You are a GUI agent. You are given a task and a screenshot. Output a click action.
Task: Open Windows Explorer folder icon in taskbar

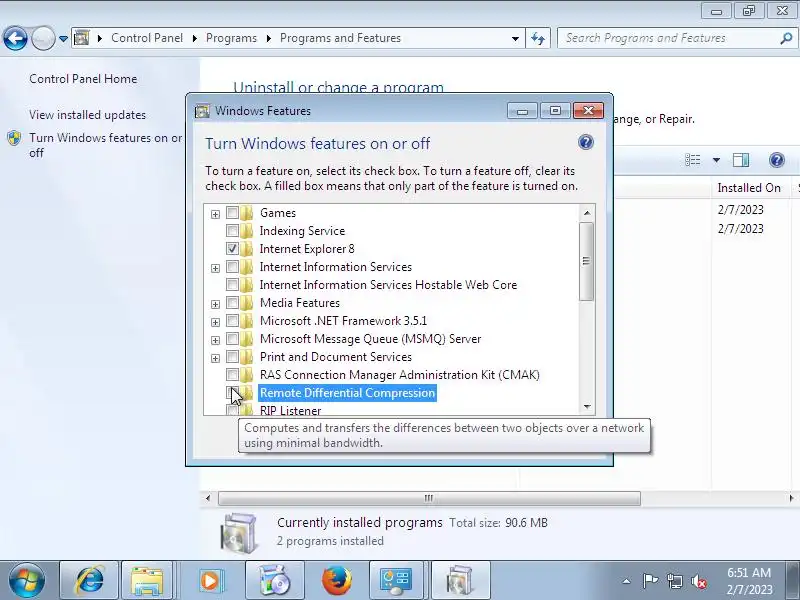pos(147,580)
